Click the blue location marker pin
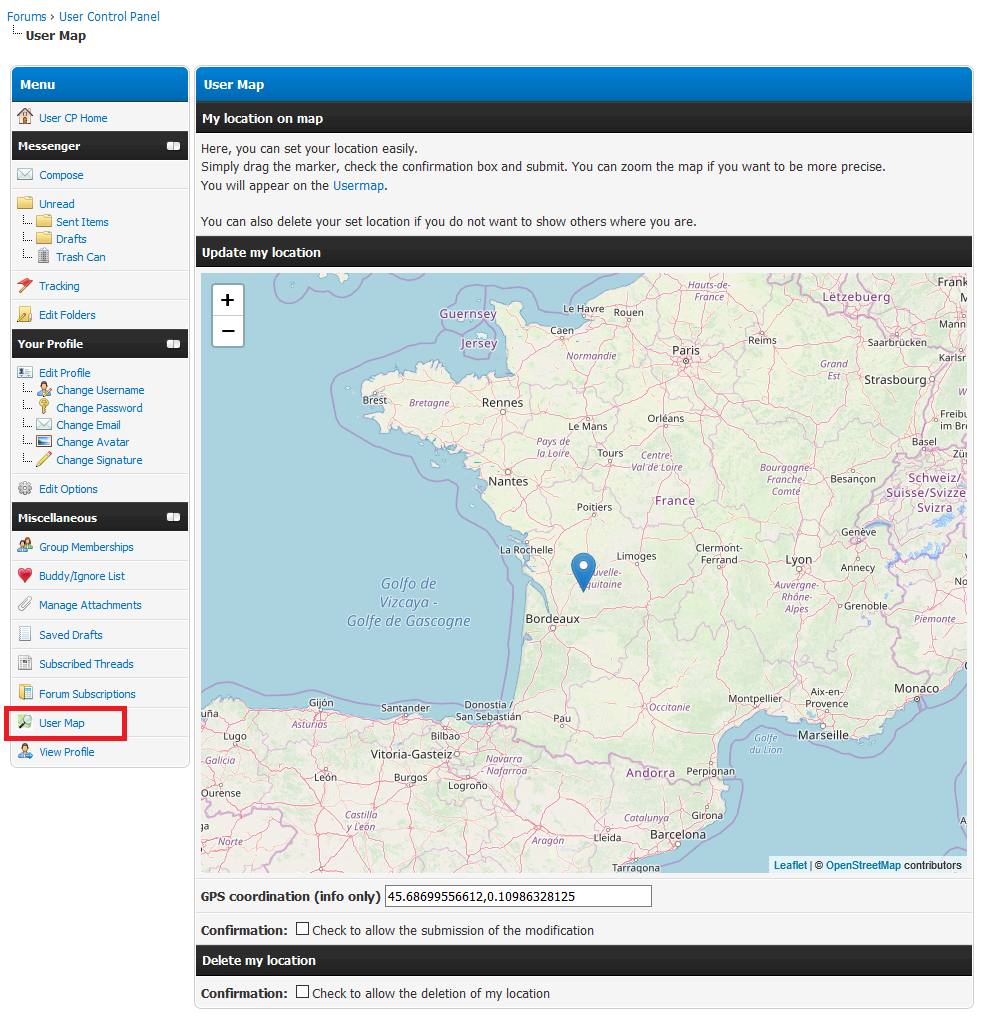 pos(582,570)
